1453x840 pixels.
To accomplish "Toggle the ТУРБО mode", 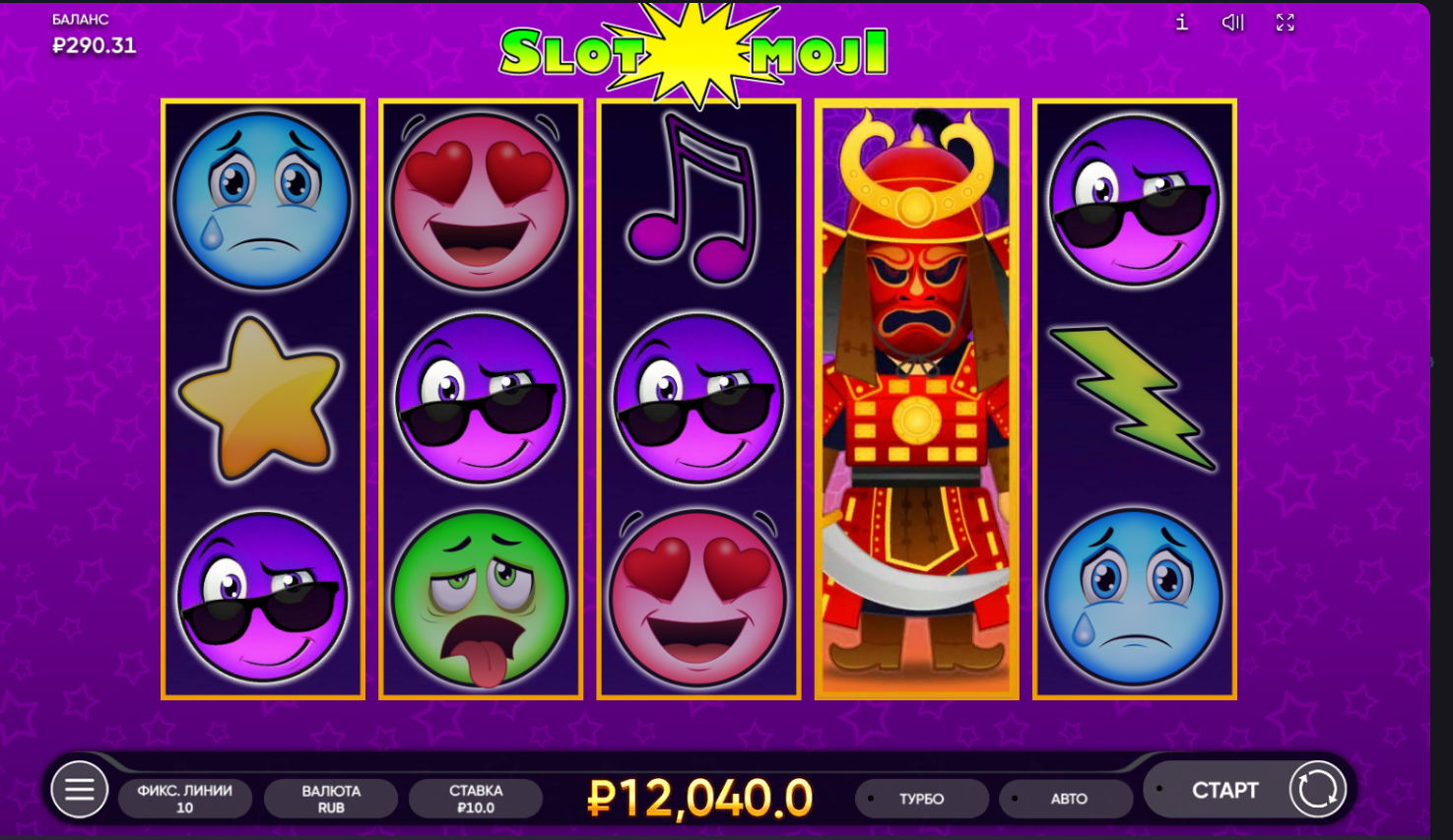I will [x=922, y=799].
